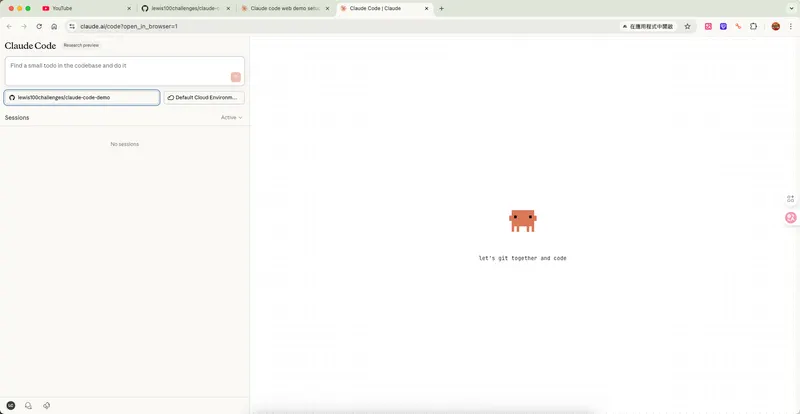Go back with the browser back arrow
800x414 pixels.
[x=9, y=27]
